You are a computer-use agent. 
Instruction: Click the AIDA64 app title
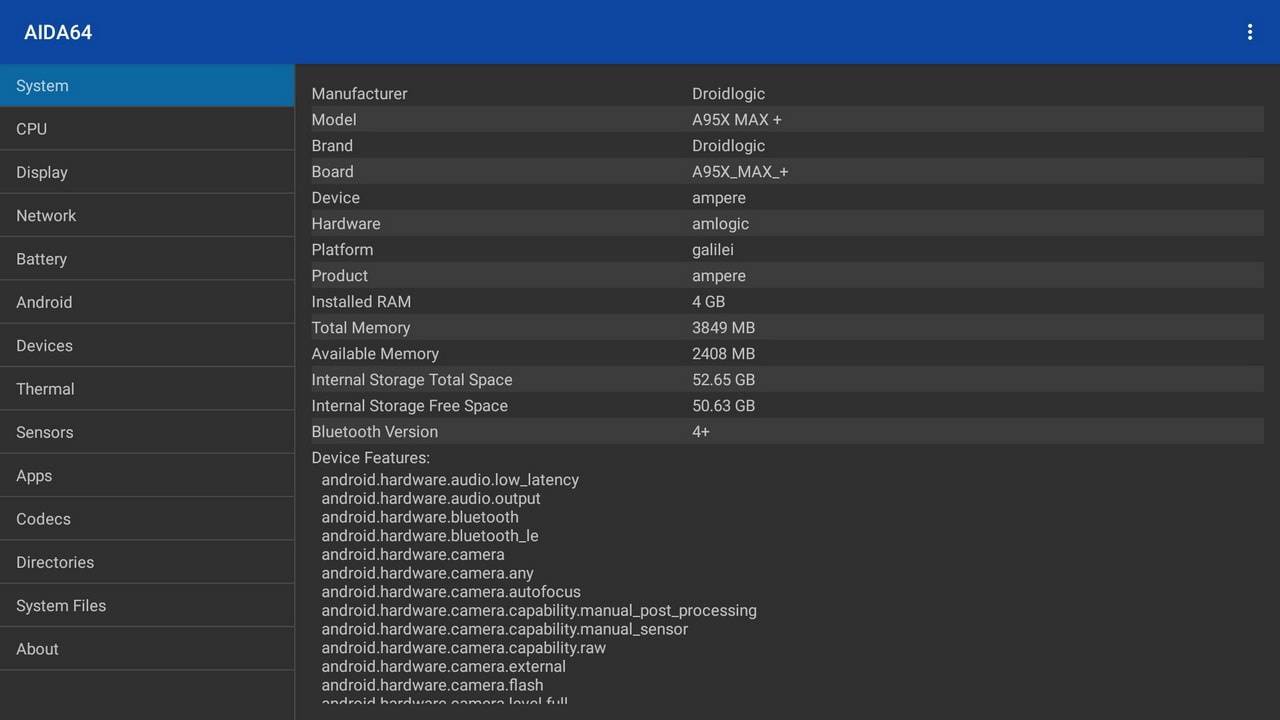pos(58,32)
